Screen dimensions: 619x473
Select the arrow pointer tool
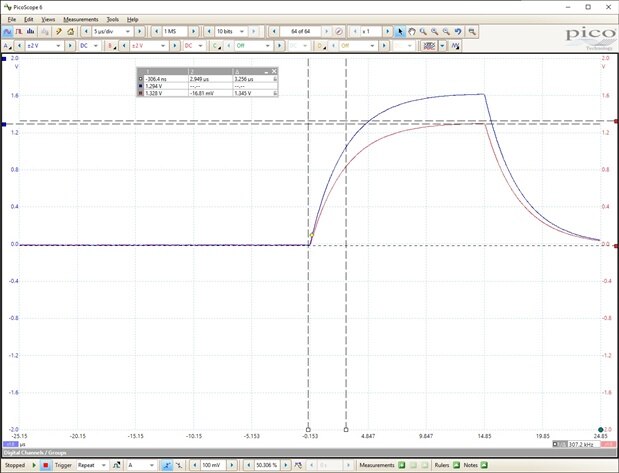[401, 32]
